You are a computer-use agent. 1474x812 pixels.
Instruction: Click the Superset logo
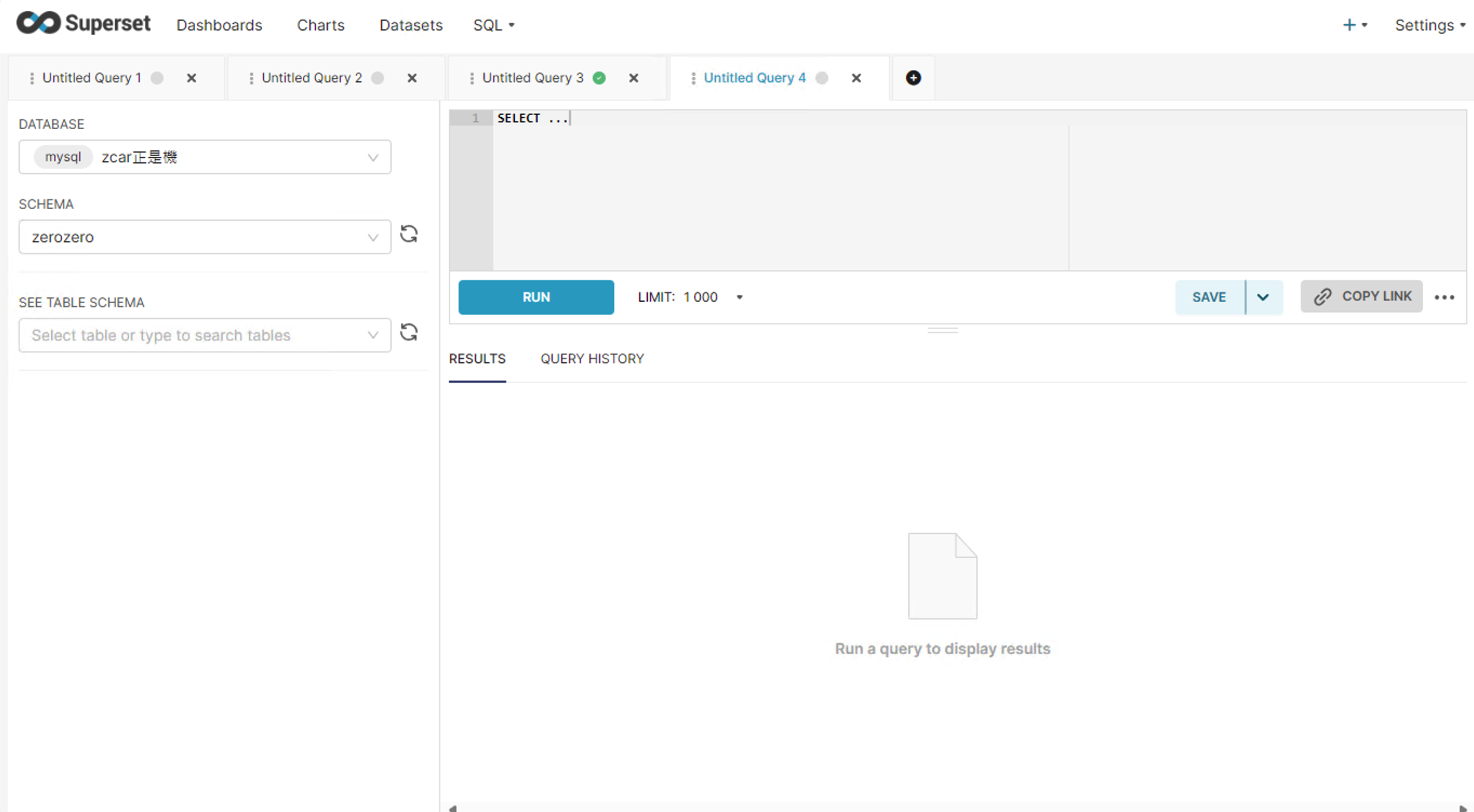click(x=83, y=23)
